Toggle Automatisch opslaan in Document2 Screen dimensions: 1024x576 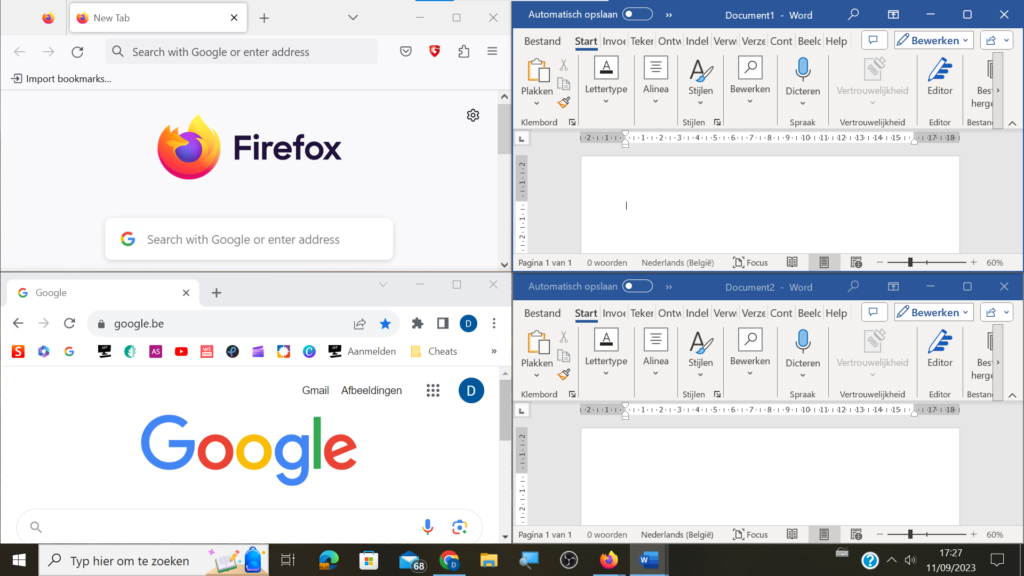(x=637, y=286)
